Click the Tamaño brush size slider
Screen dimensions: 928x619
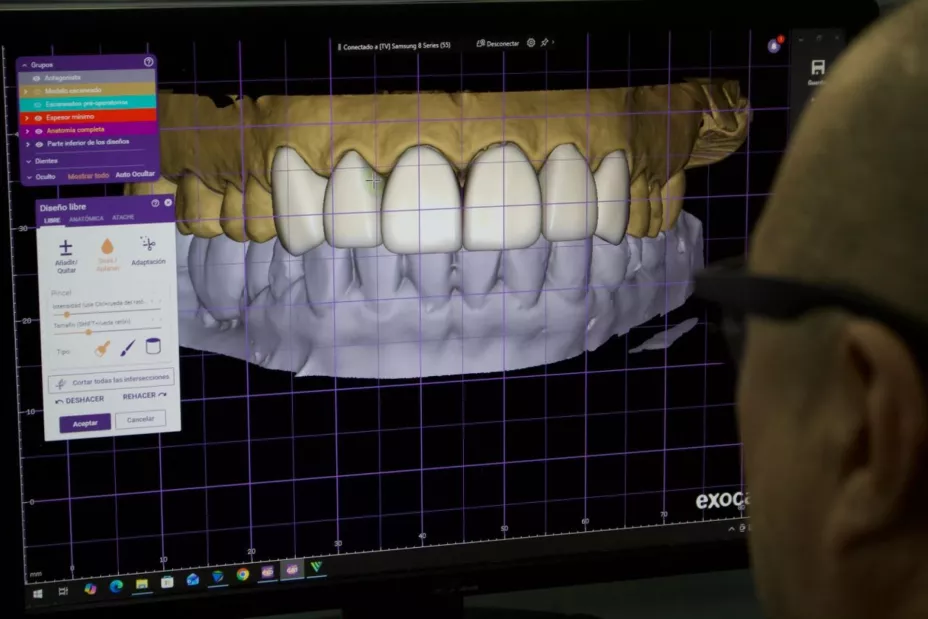point(88,332)
